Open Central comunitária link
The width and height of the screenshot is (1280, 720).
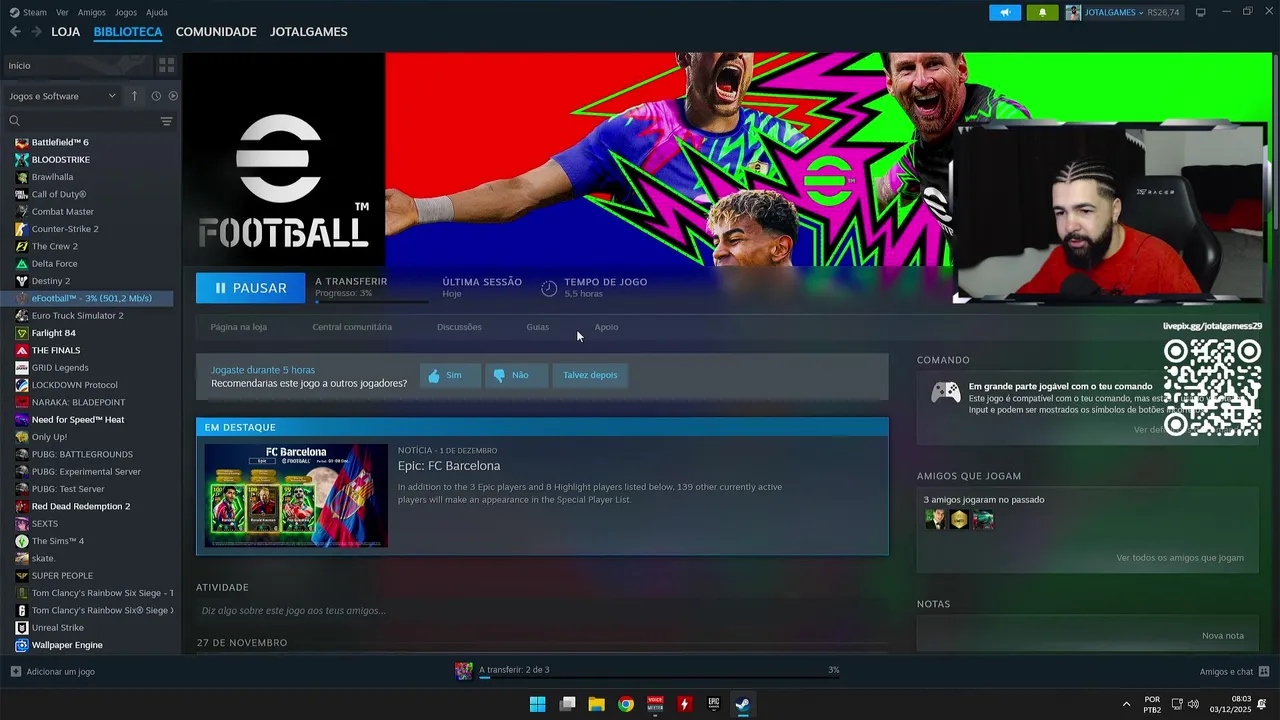[352, 327]
